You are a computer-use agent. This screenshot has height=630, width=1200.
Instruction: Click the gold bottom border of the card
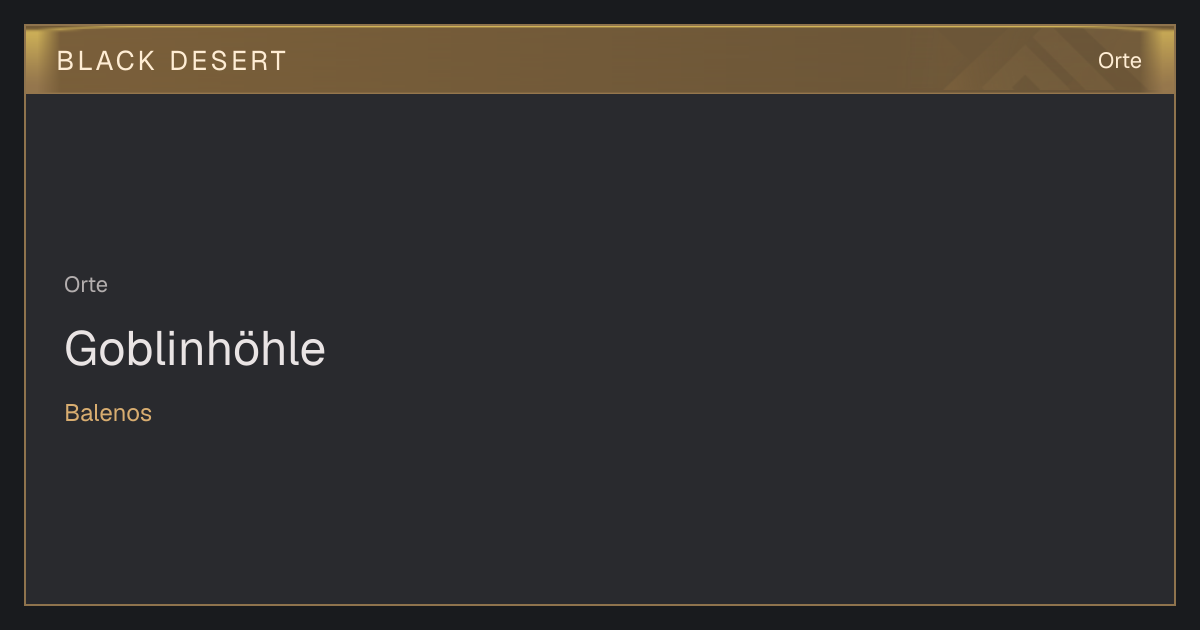coord(600,604)
